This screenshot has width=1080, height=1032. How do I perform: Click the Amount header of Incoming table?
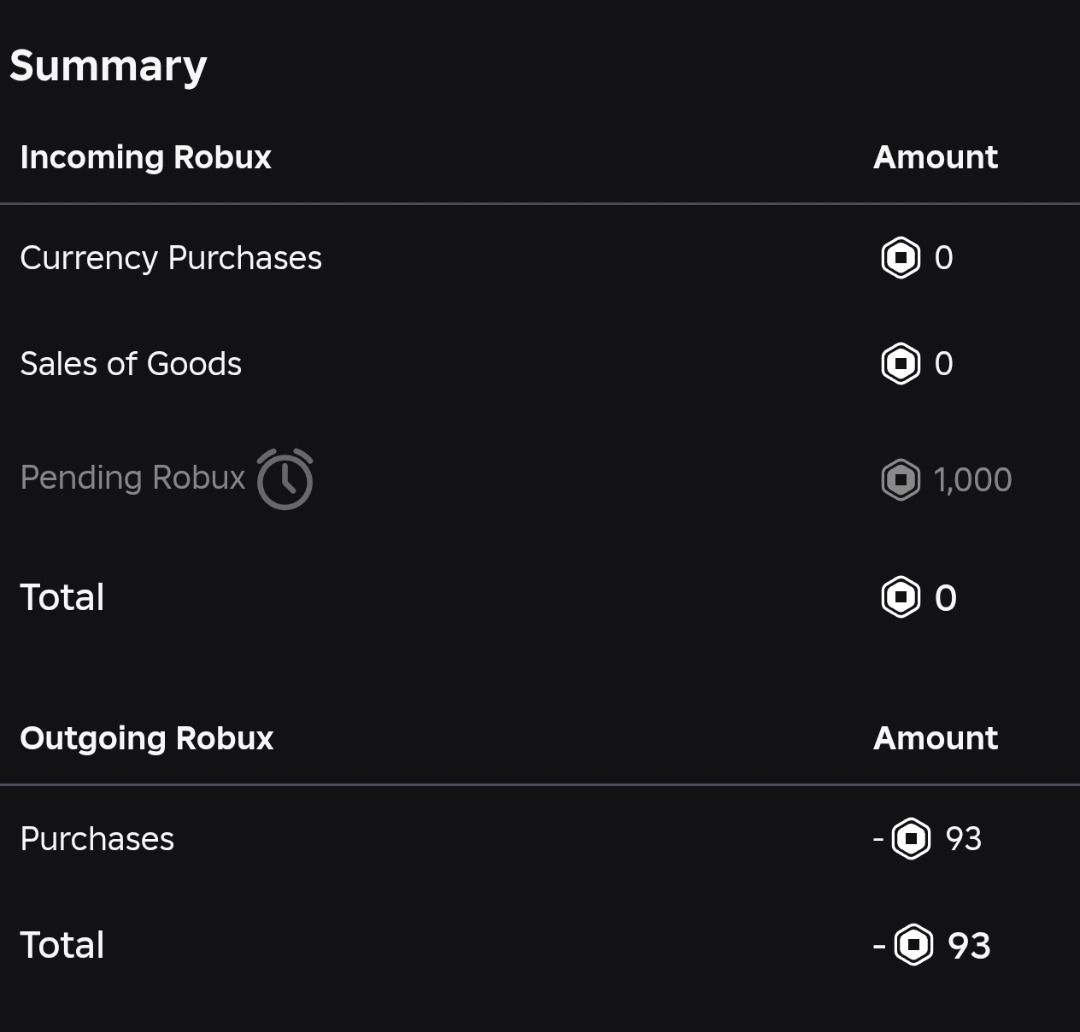[935, 157]
